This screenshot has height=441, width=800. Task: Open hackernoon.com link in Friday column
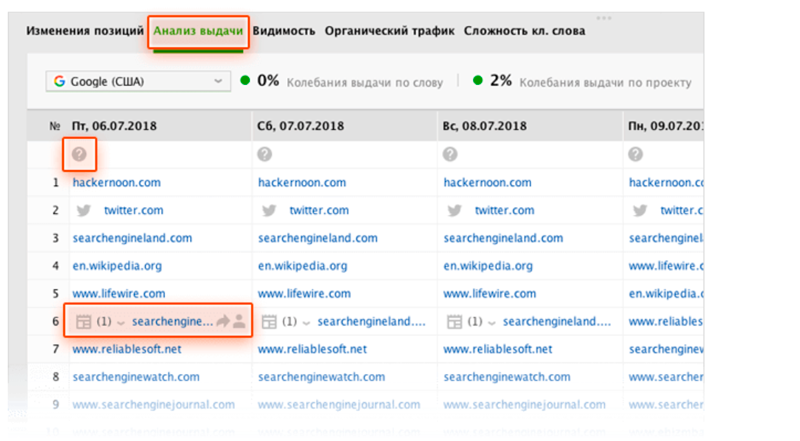click(116, 183)
